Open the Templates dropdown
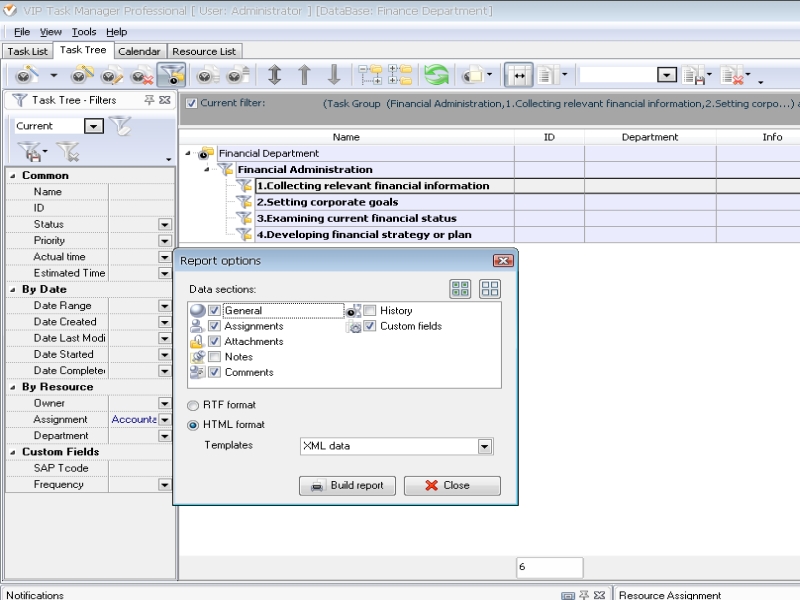This screenshot has width=800, height=600. pos(485,447)
